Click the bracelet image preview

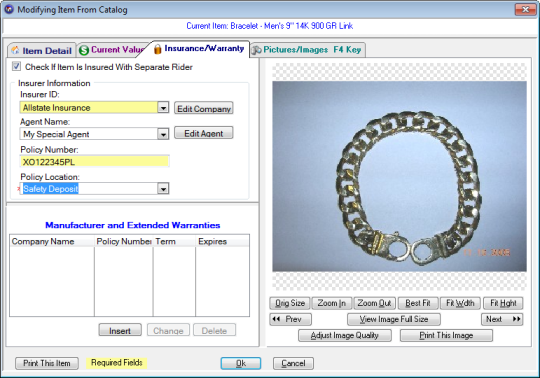tap(399, 176)
